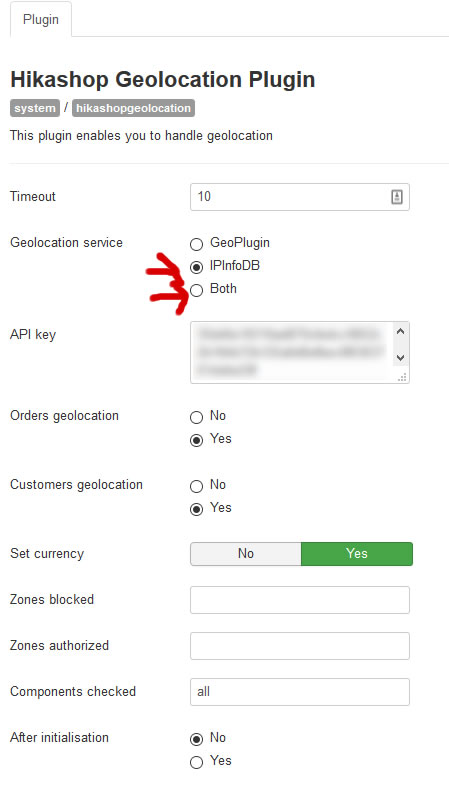Select the IPInfoDB geolocation service
The image size is (449, 785).
coord(196,267)
